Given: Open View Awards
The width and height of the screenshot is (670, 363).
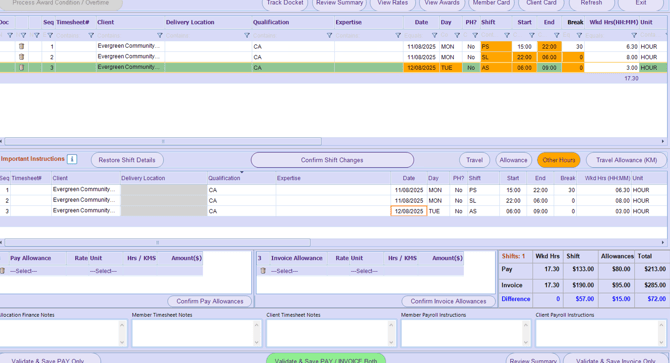Looking at the screenshot, I should pyautogui.click(x=442, y=3).
